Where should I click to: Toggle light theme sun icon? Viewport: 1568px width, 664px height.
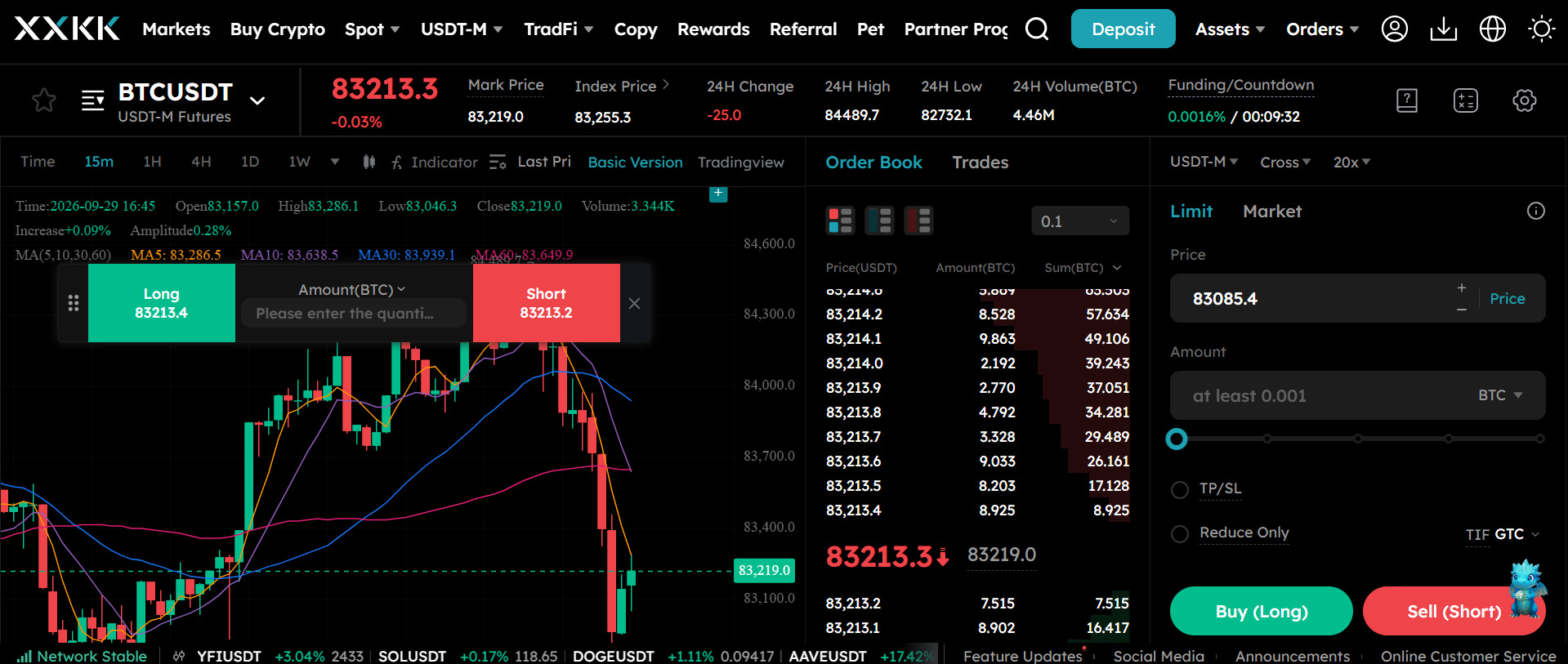pyautogui.click(x=1542, y=29)
